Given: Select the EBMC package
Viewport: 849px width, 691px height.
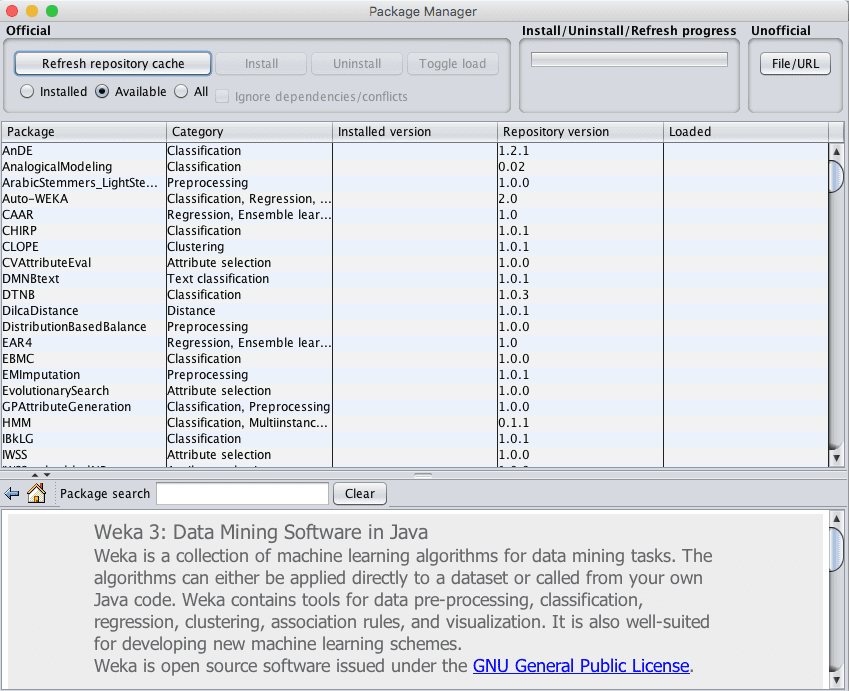Looking at the screenshot, I should 415,358.
